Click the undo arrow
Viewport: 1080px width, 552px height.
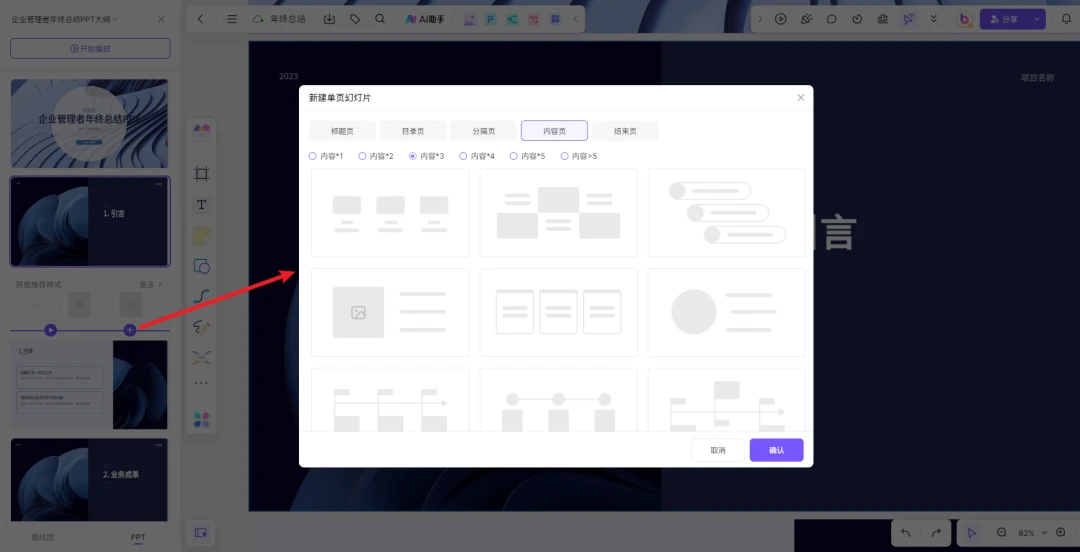[906, 533]
